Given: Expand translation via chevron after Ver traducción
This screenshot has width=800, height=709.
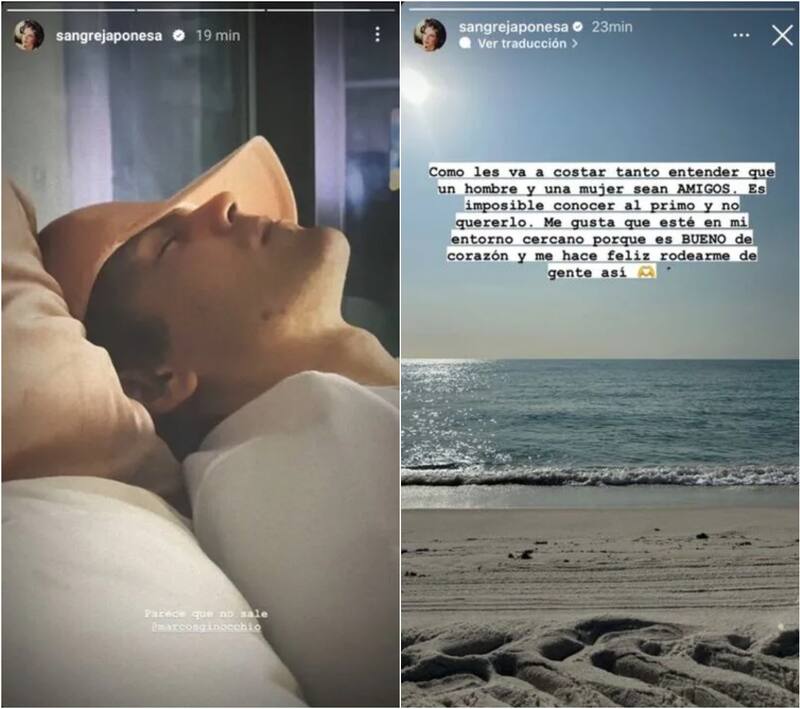Looking at the screenshot, I should 575,44.
